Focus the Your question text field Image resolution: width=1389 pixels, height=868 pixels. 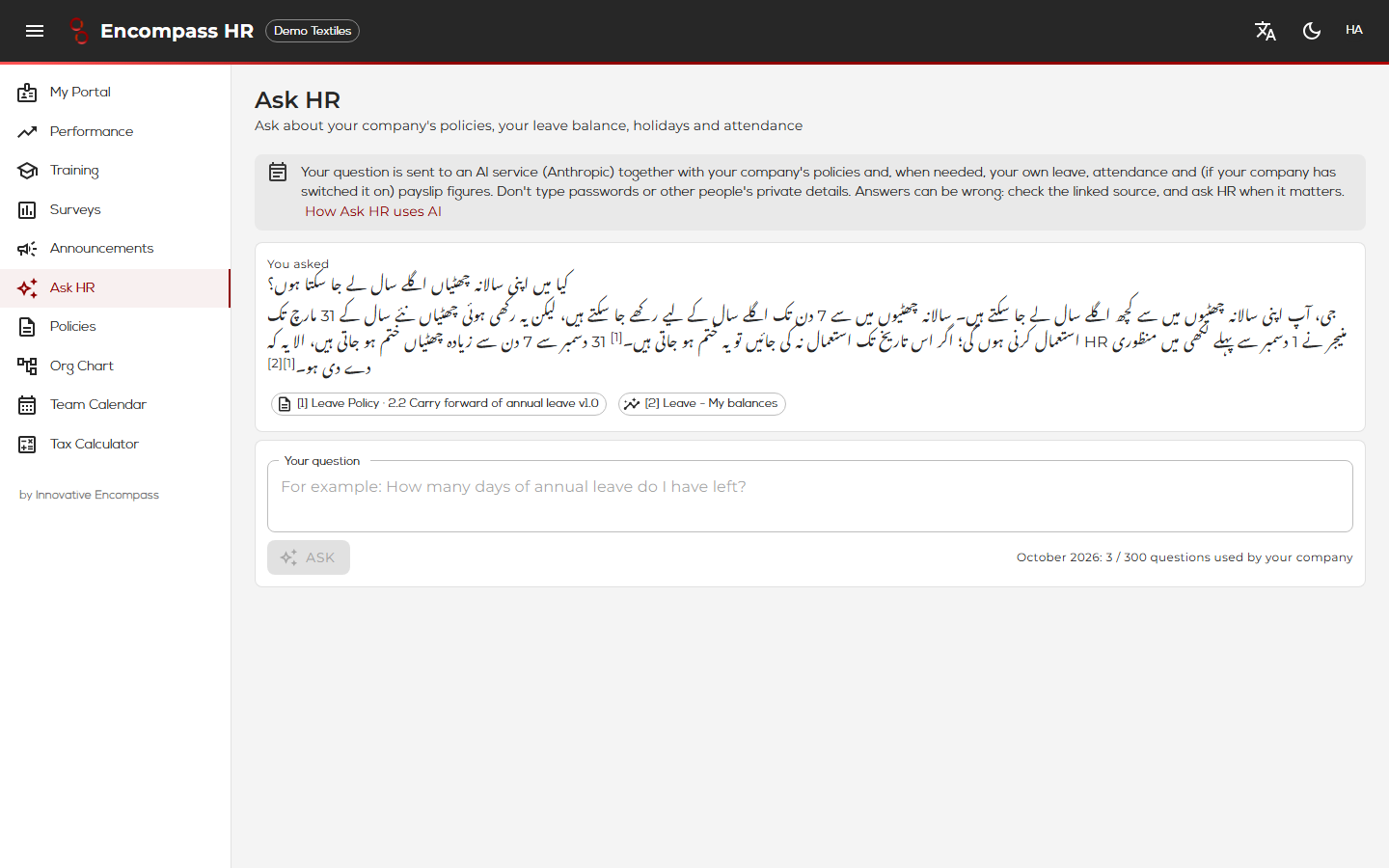(x=810, y=496)
